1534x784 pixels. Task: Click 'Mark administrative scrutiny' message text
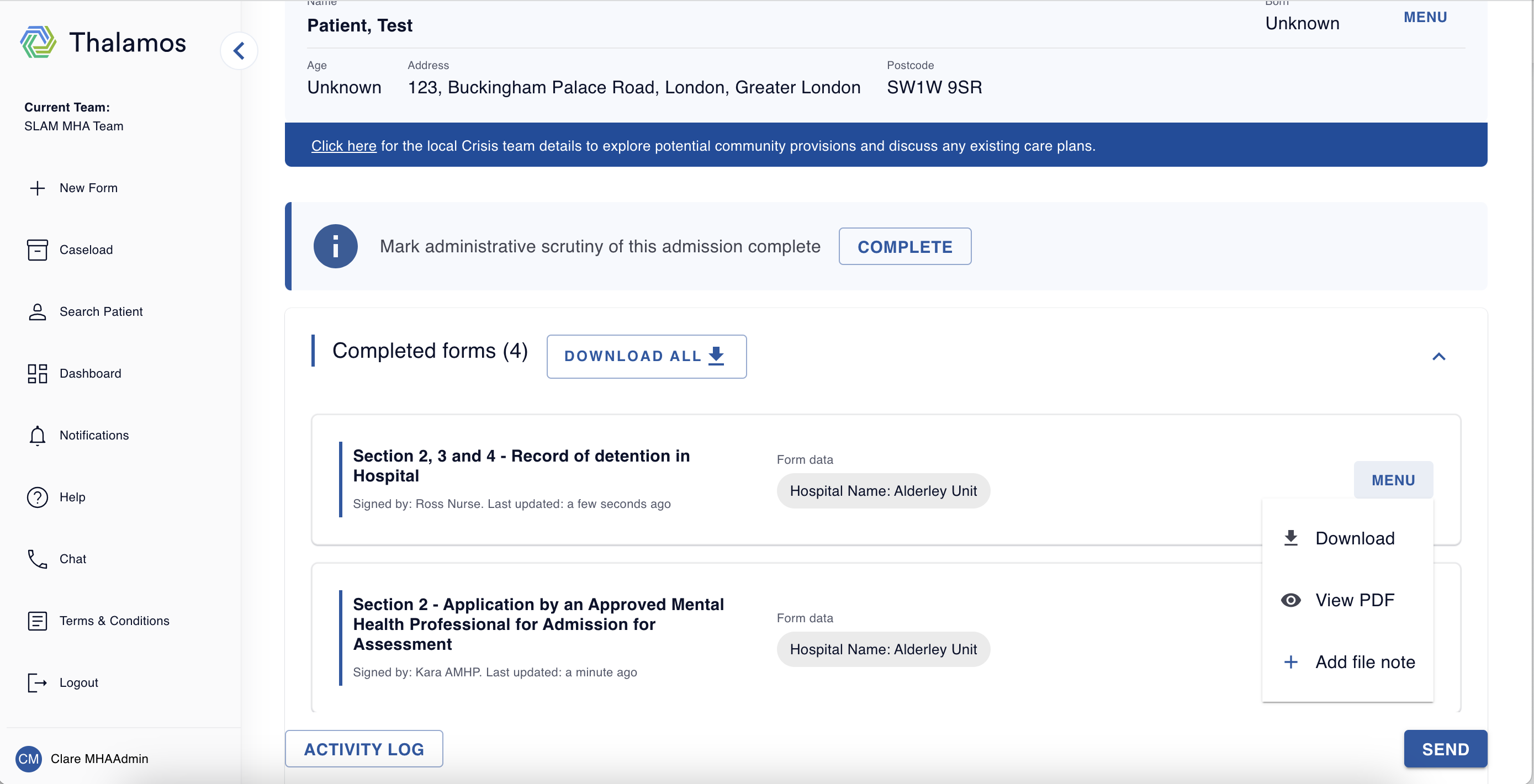(x=600, y=246)
